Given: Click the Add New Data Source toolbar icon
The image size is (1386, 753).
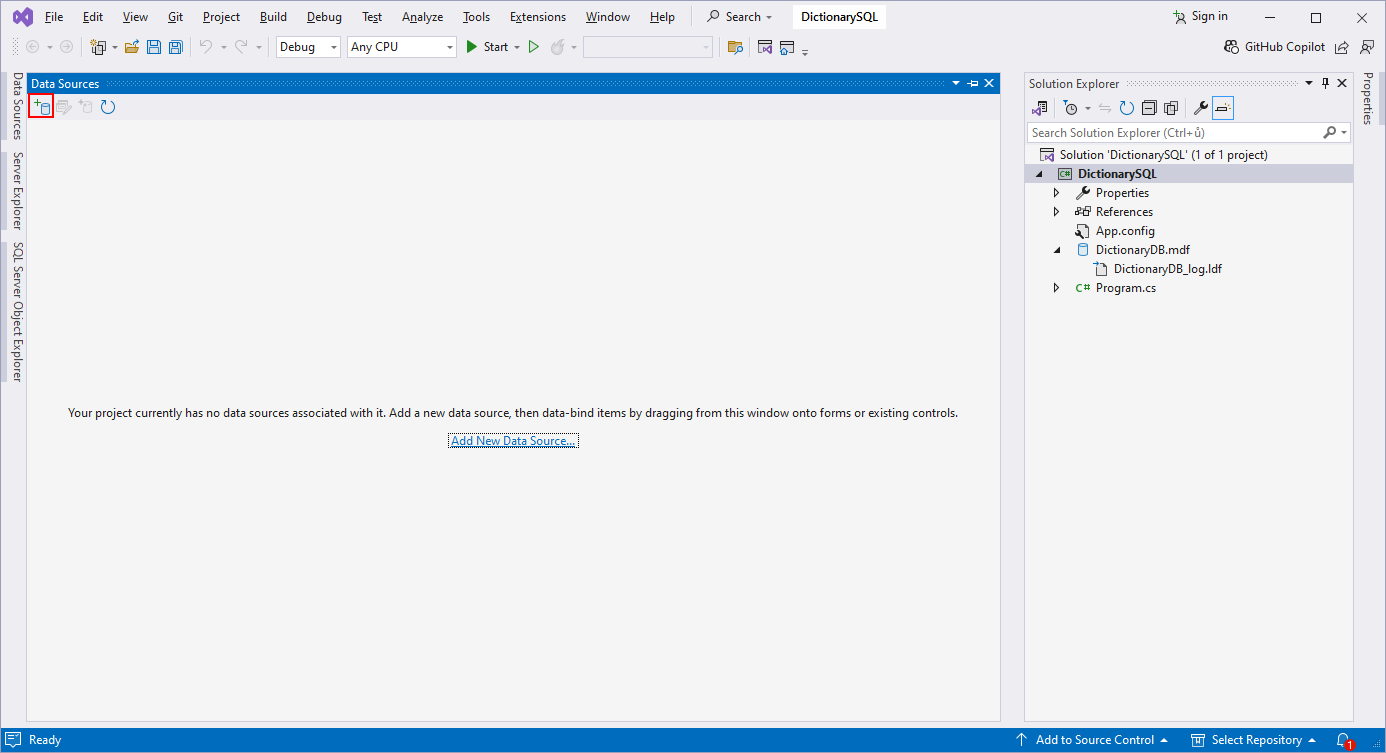Looking at the screenshot, I should tap(41, 107).
